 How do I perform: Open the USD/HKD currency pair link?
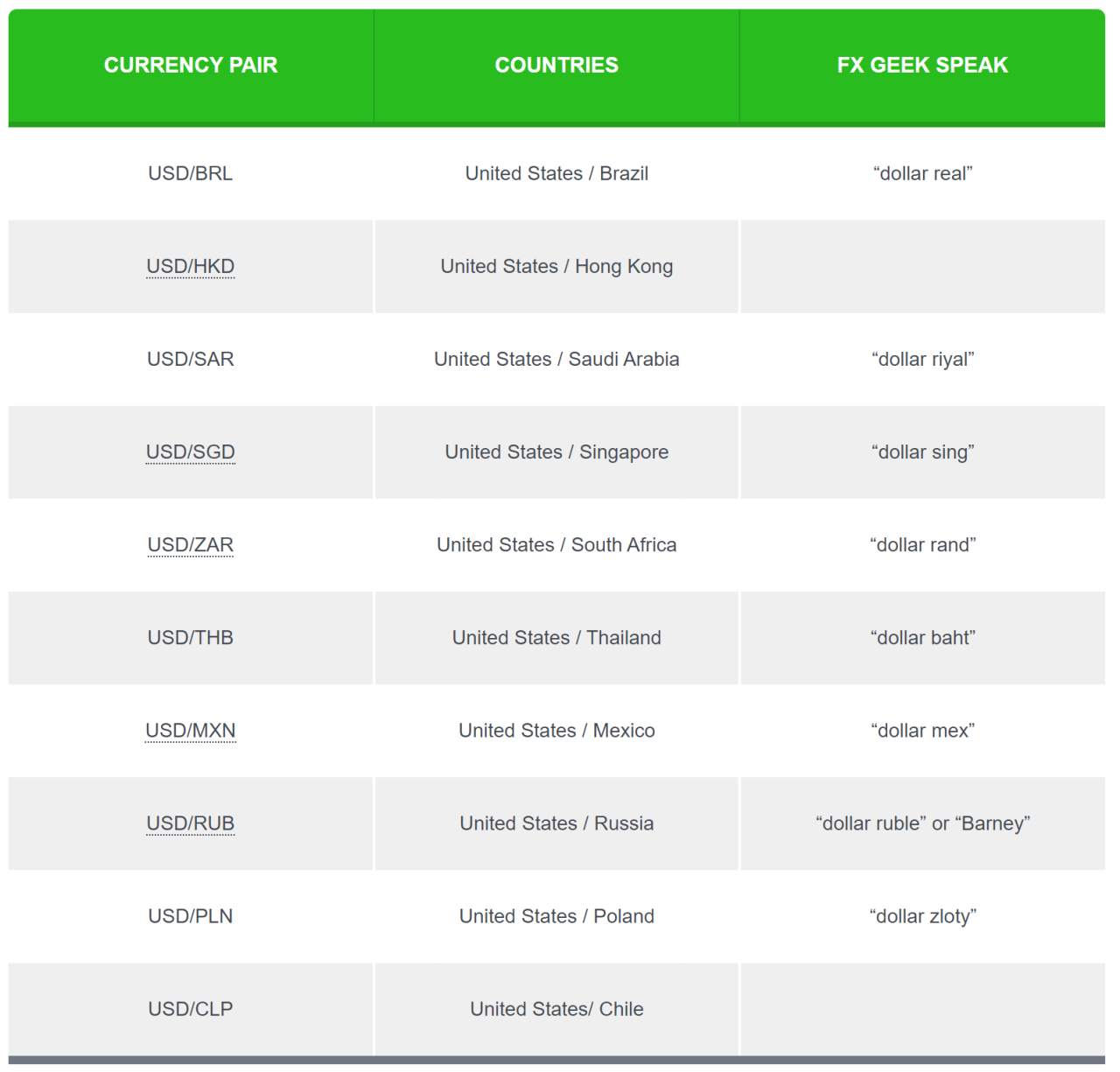(190, 266)
